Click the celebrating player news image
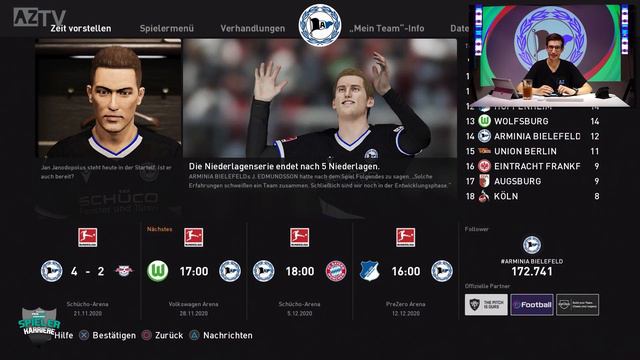 tap(320, 98)
